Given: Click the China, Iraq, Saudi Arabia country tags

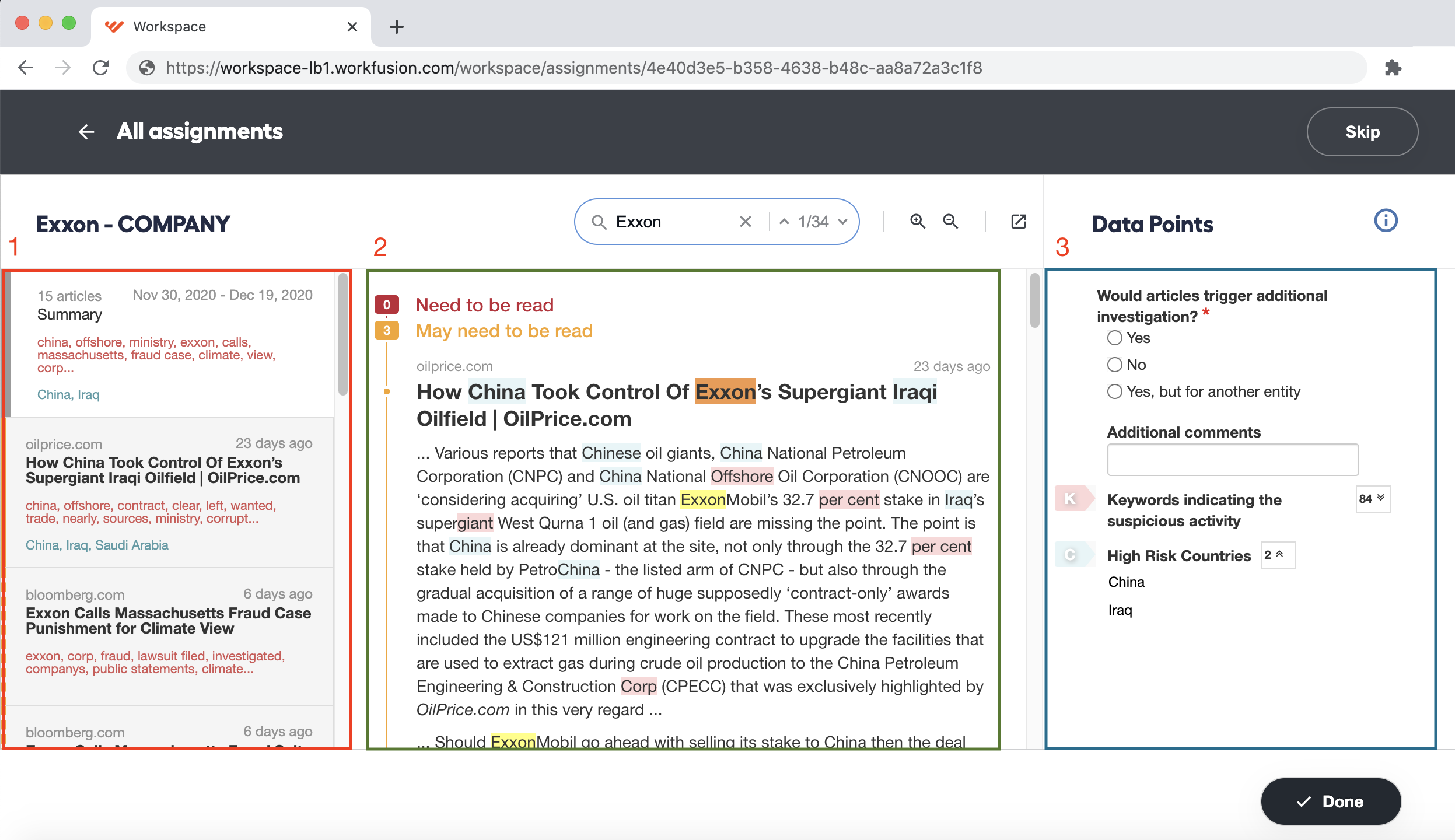Looking at the screenshot, I should [97, 545].
